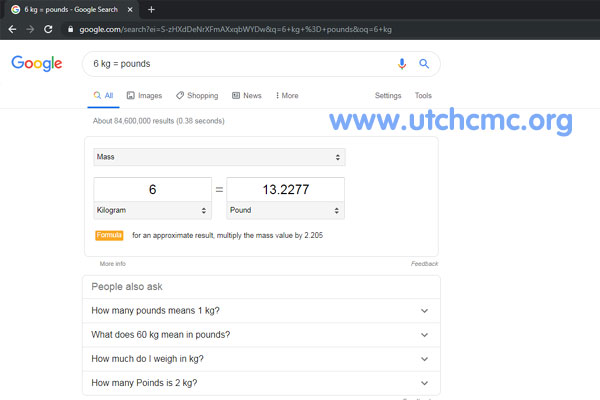Click the 'People also ask' heading
600x400 pixels.
127,287
